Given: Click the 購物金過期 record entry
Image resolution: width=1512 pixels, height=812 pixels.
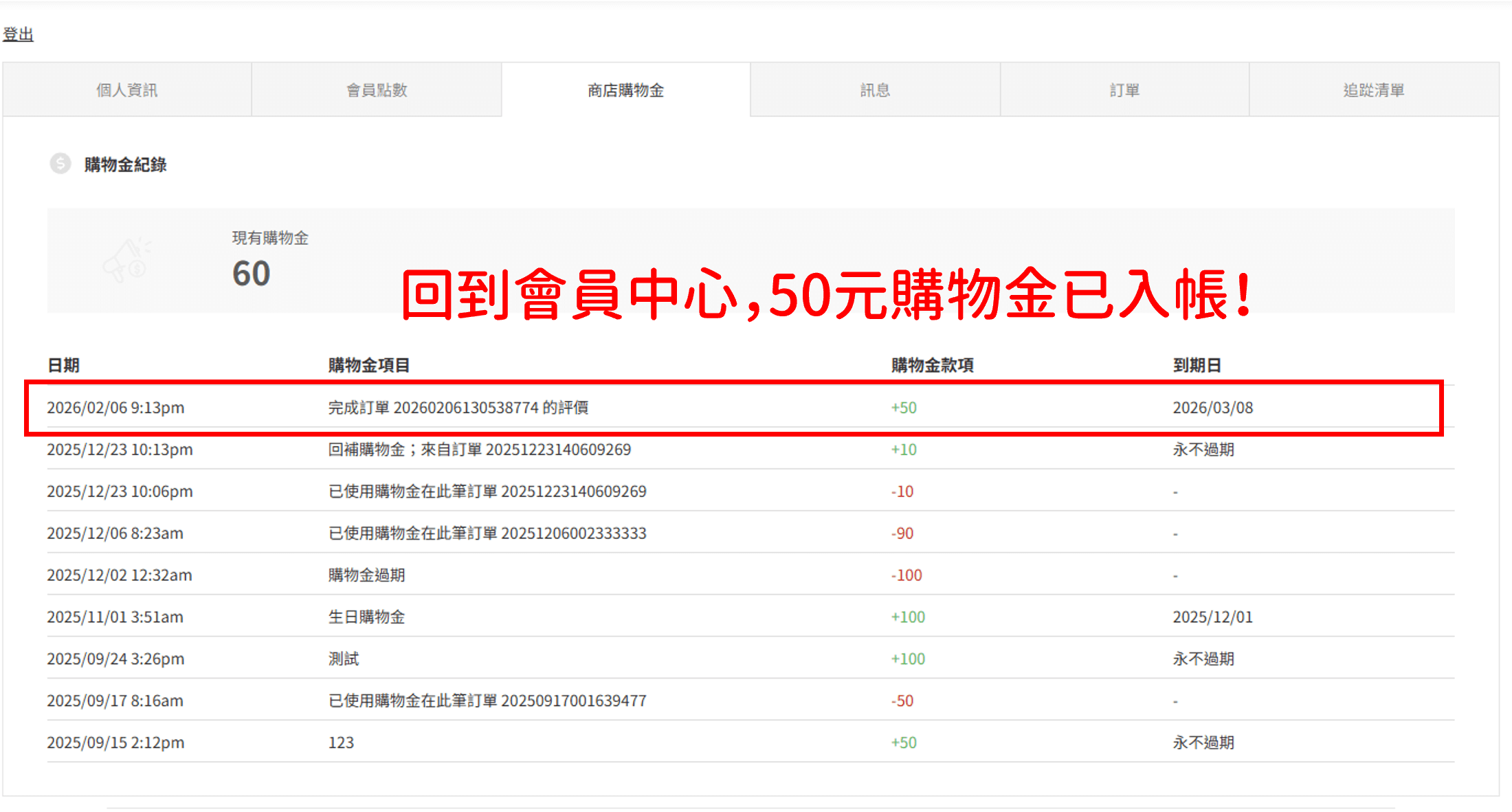Looking at the screenshot, I should click(366, 575).
